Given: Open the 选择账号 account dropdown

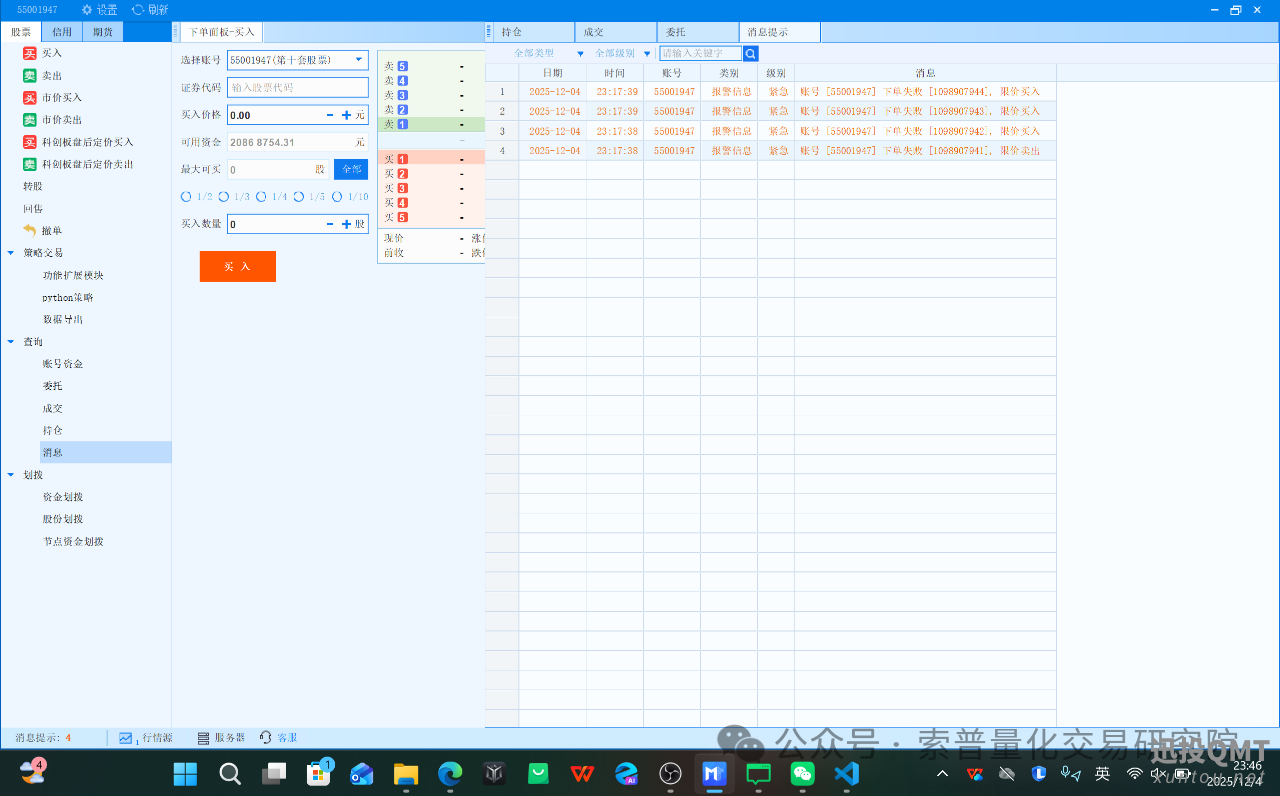Looking at the screenshot, I should [358, 60].
